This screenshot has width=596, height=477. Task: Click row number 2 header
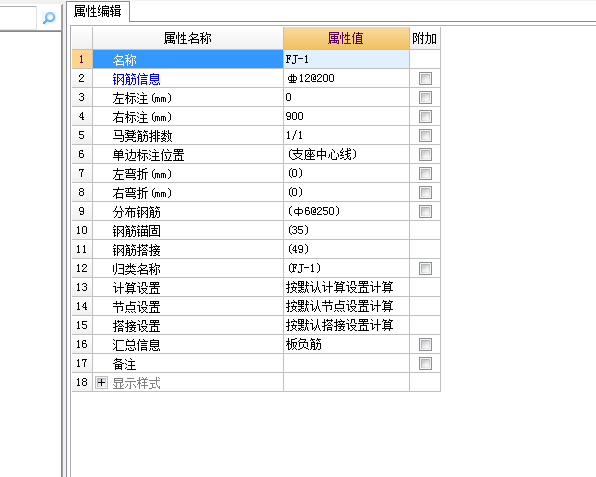pos(82,78)
